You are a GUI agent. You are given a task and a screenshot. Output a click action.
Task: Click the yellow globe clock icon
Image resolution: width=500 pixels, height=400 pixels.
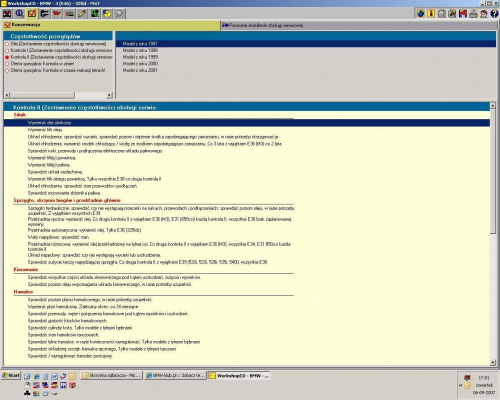107,14
